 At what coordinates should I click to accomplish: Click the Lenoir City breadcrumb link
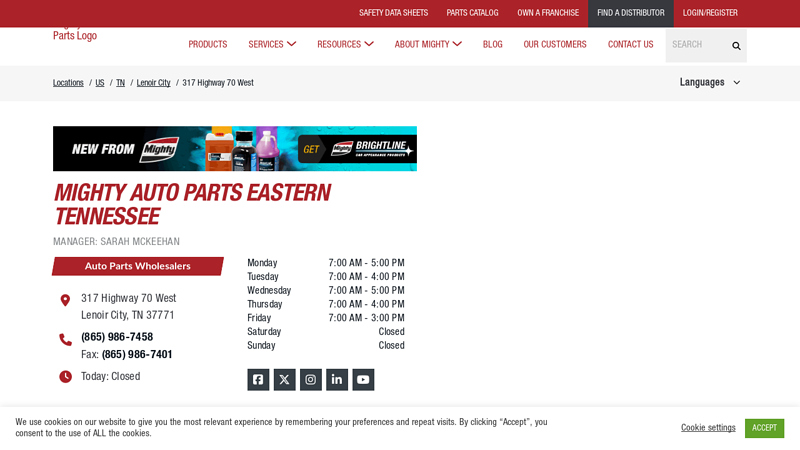153,83
